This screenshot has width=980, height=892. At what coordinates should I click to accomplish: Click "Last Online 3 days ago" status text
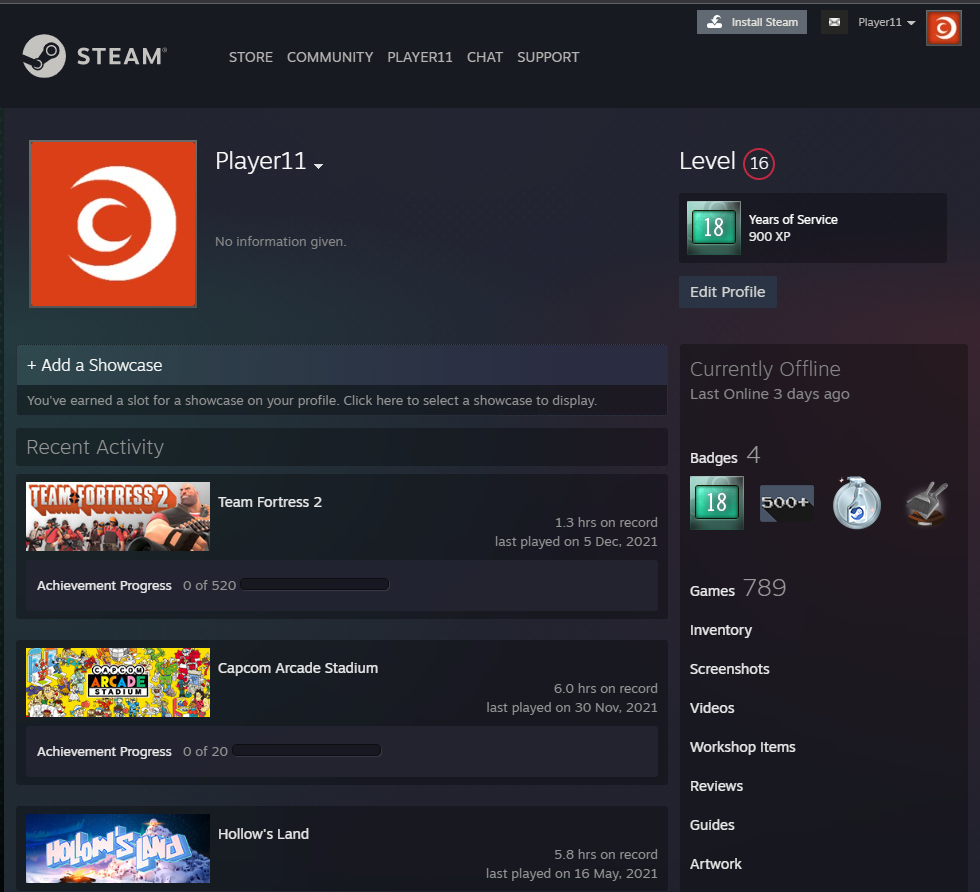click(769, 394)
